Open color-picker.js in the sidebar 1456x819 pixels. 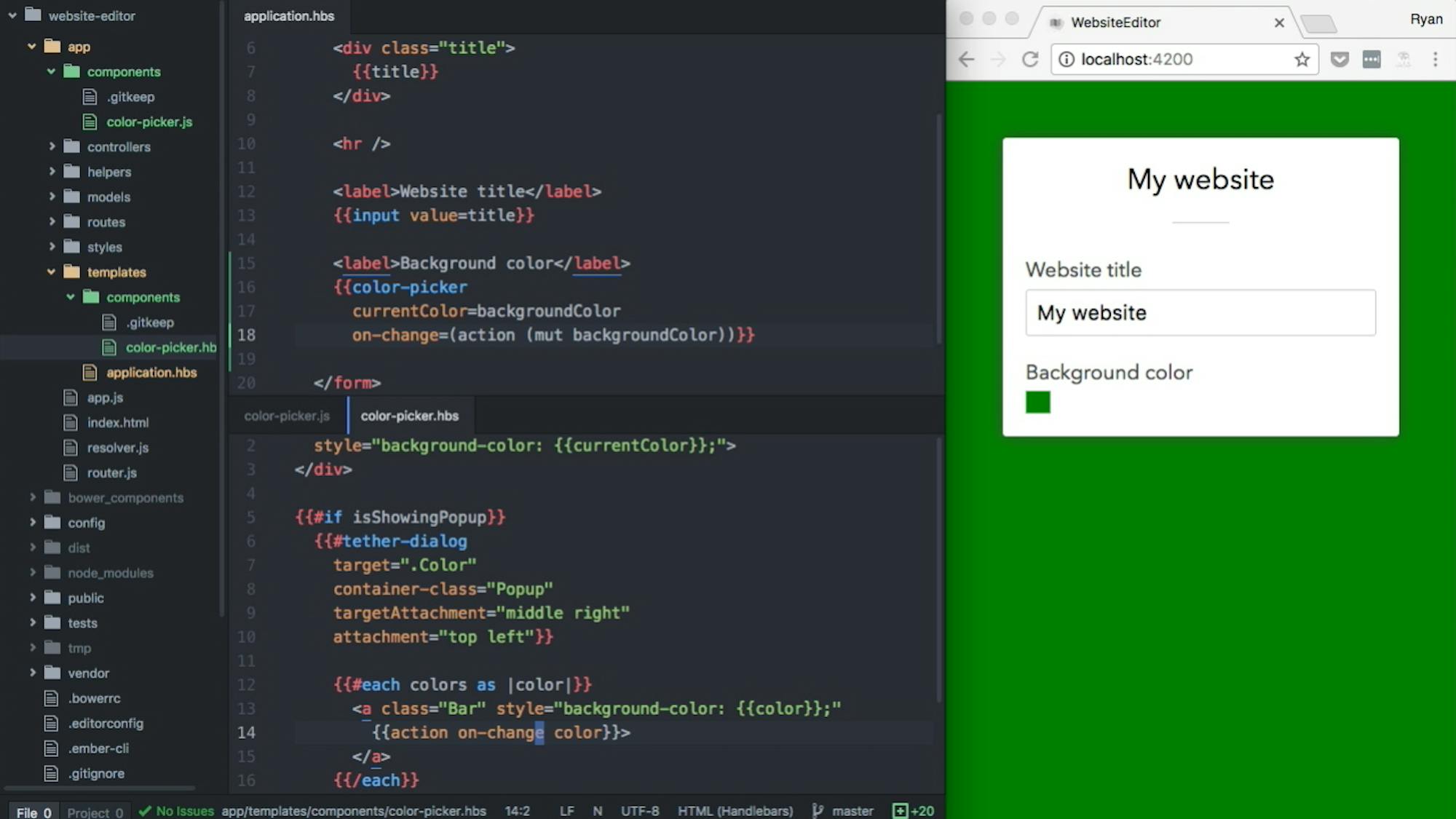click(x=149, y=122)
